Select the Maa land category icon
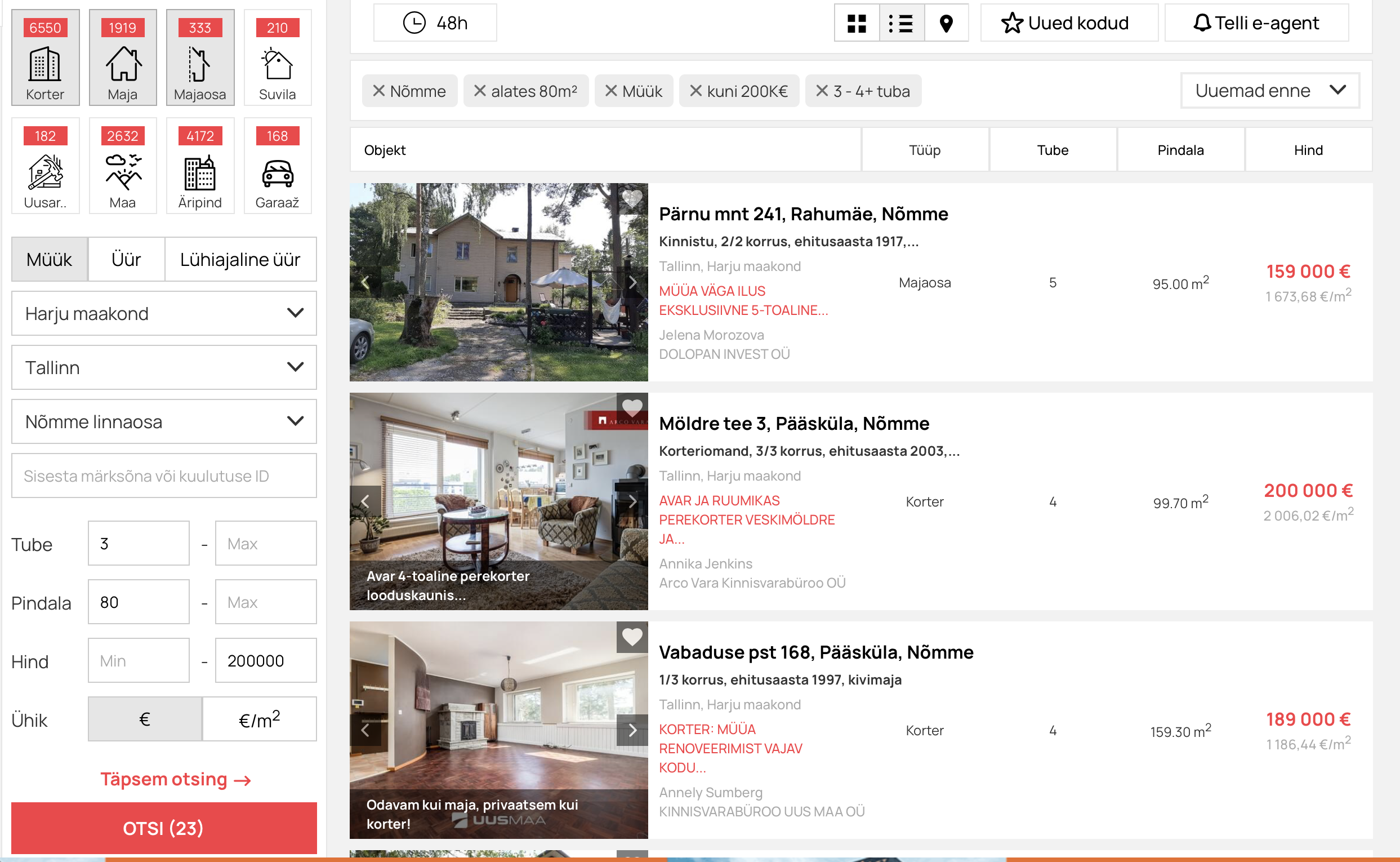 click(x=123, y=166)
